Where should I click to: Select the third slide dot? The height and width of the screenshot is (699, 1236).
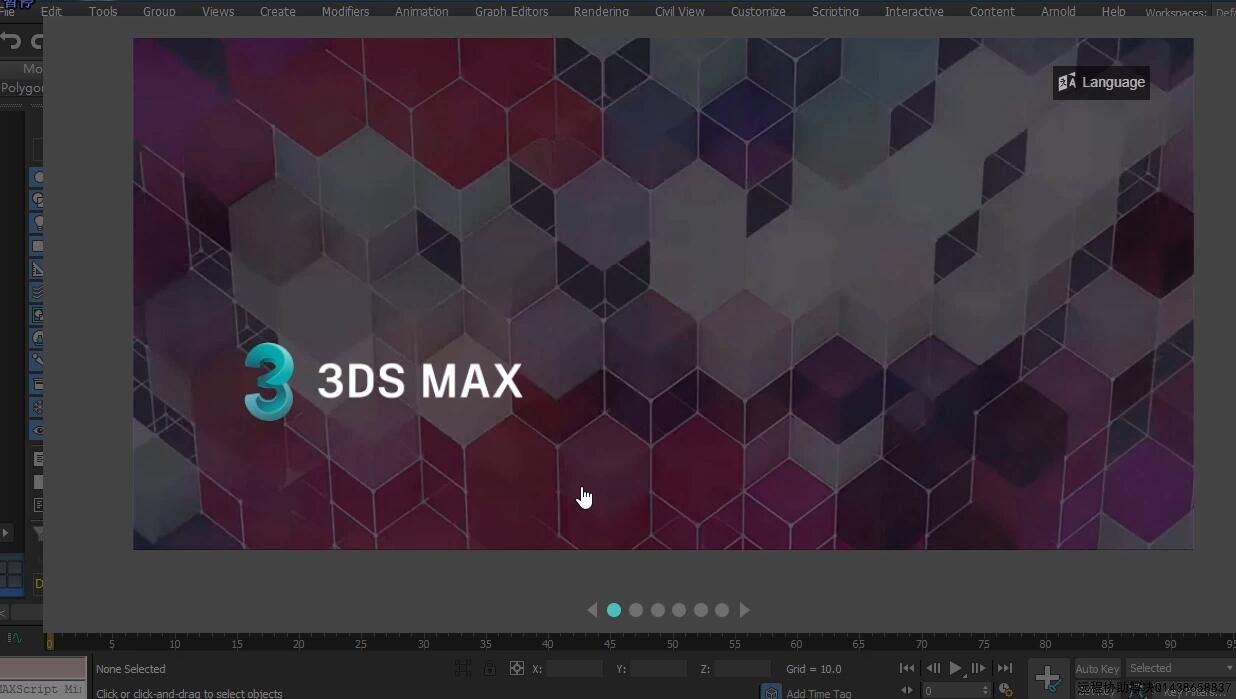point(658,610)
